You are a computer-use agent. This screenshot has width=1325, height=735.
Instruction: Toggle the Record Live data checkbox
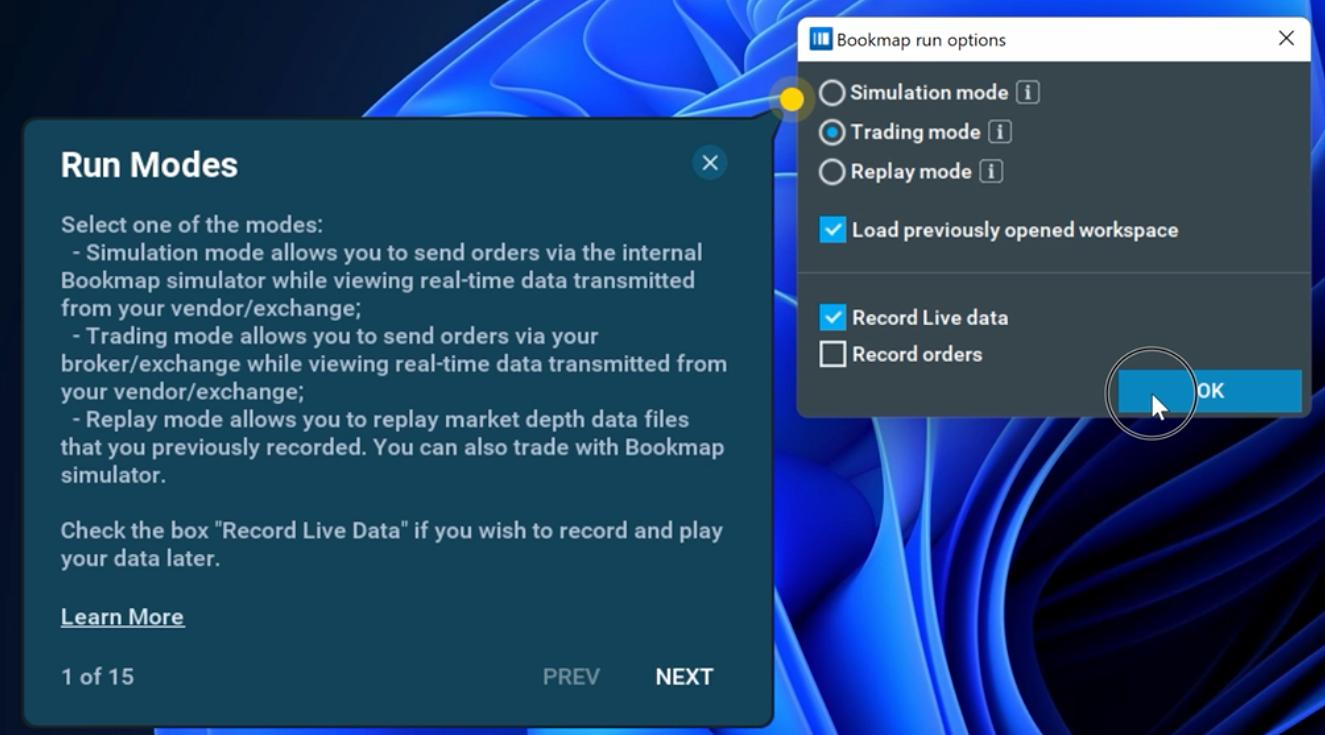833,317
